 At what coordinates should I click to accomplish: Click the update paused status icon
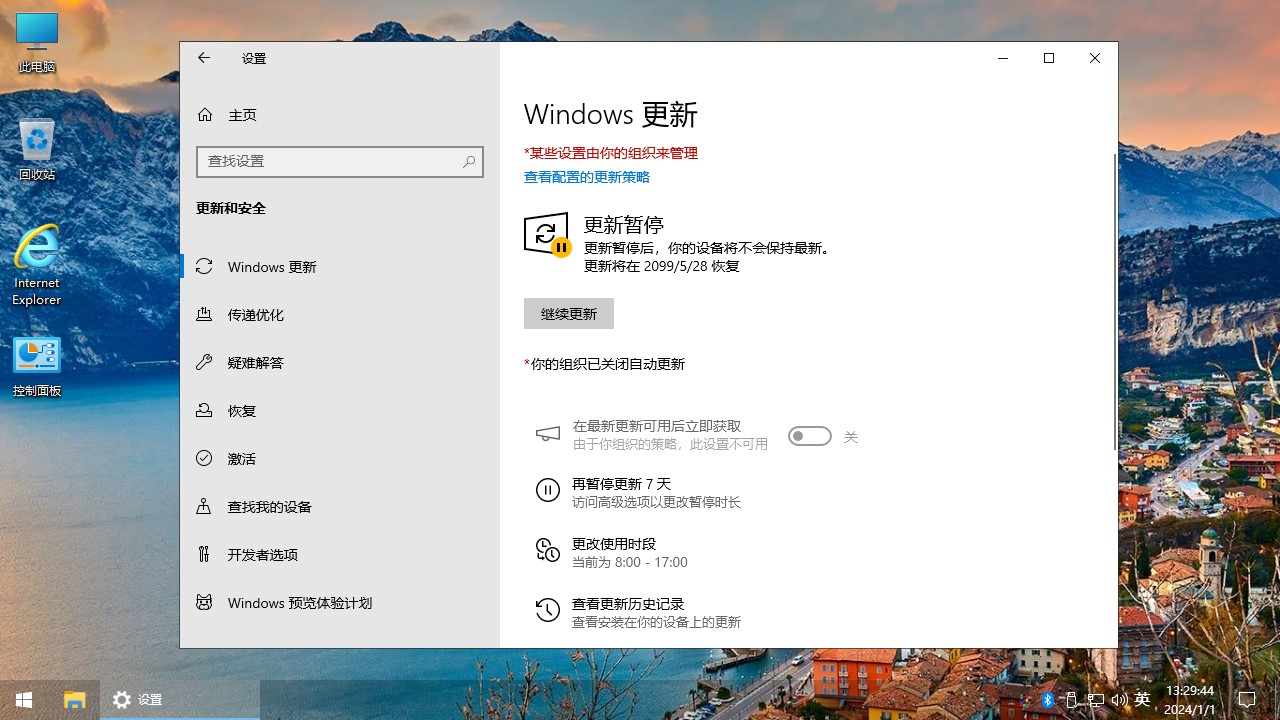pyautogui.click(x=547, y=234)
